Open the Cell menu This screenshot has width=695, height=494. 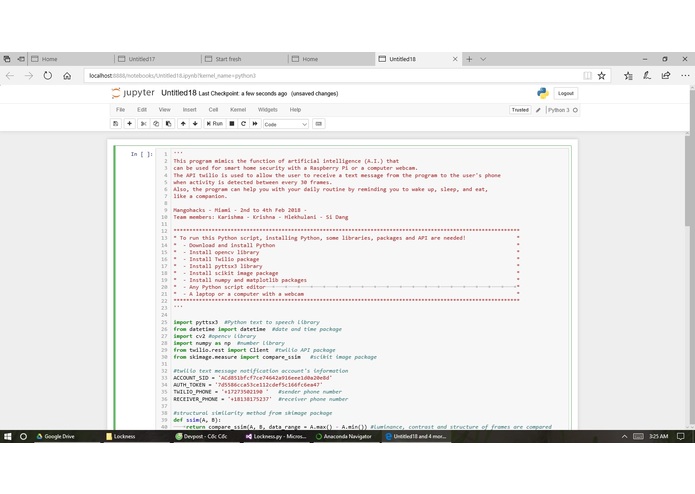(213, 110)
